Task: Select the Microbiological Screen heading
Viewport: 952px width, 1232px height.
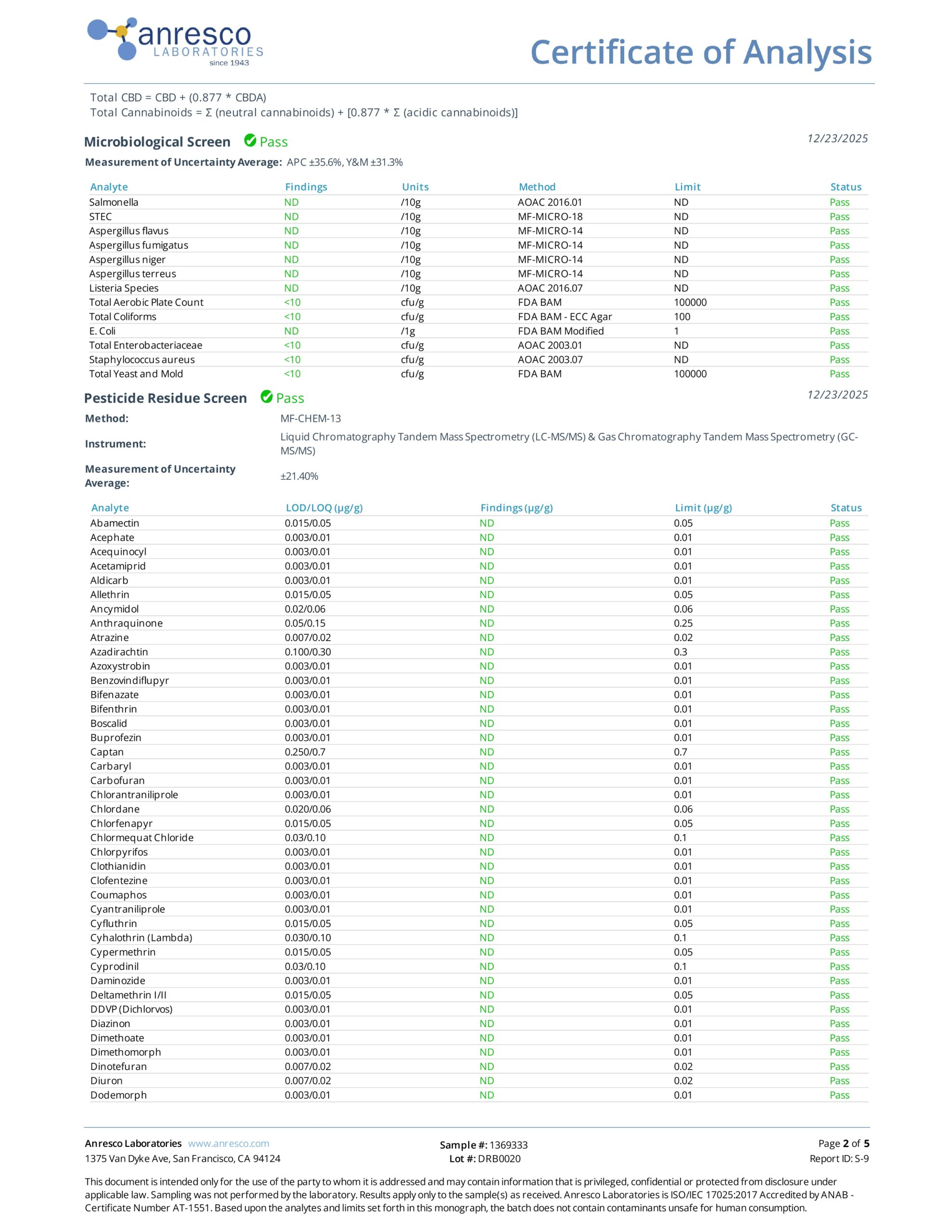Action: [157, 141]
